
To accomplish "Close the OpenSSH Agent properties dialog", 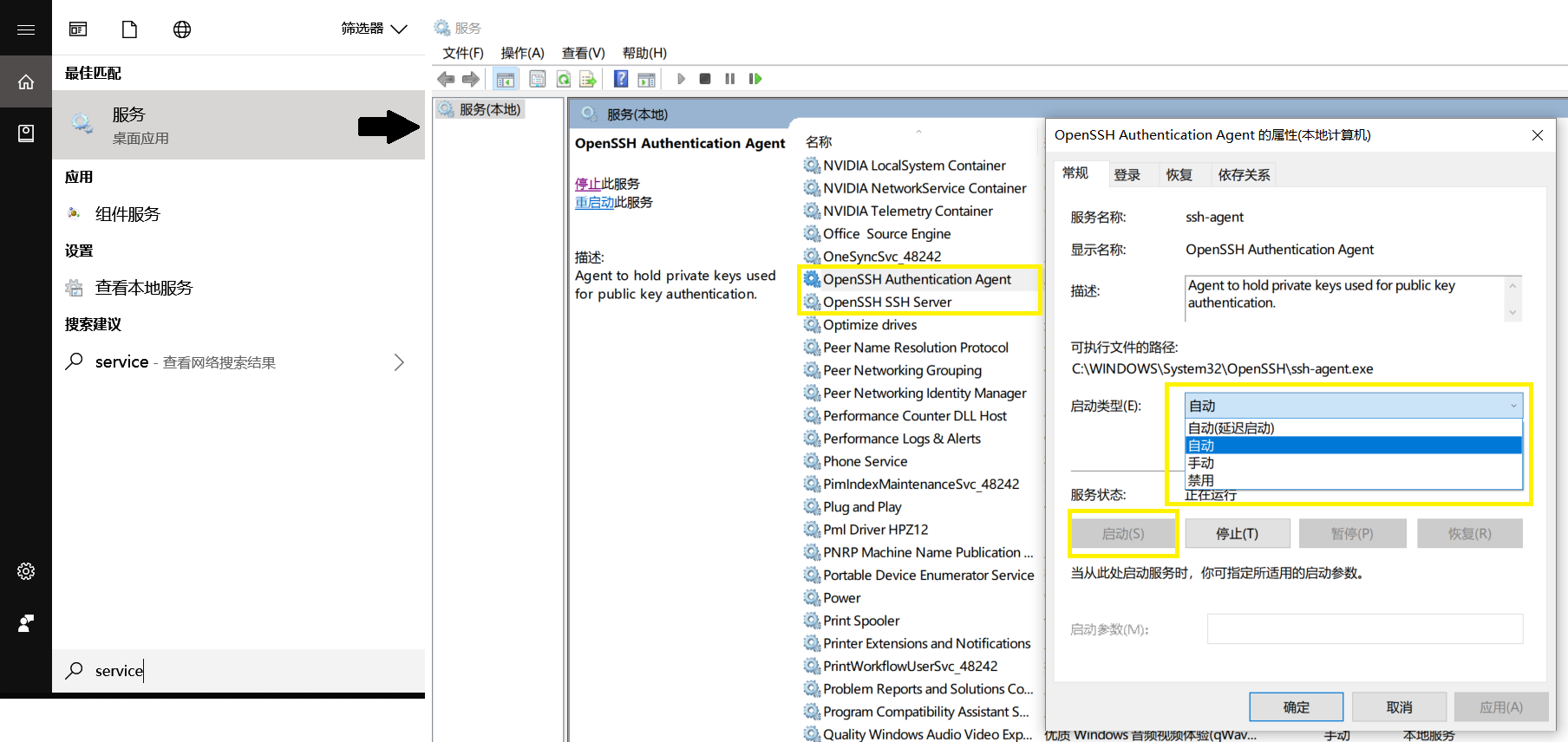I will (x=1538, y=135).
